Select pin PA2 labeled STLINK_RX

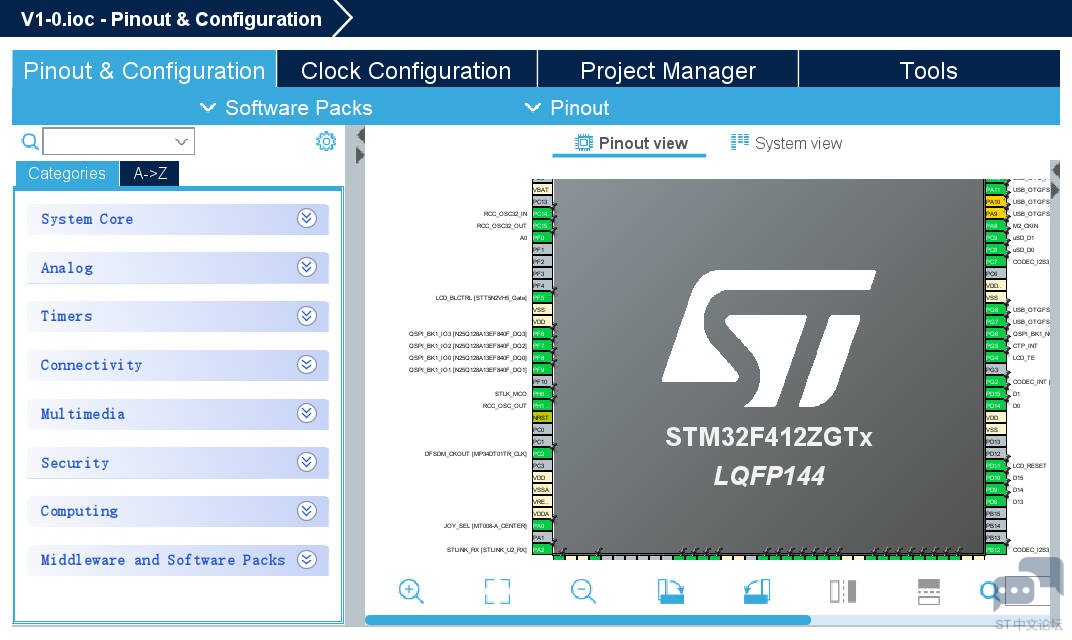[x=541, y=549]
